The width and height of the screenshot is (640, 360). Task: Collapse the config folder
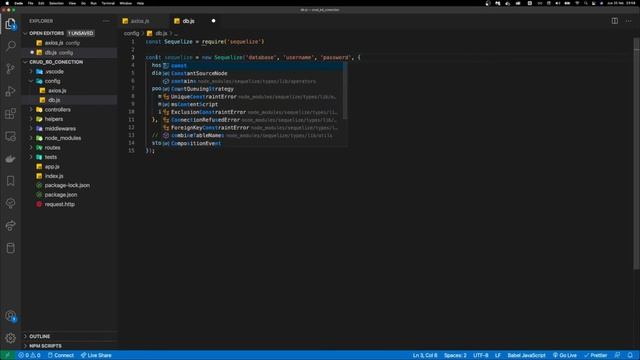coord(31,81)
